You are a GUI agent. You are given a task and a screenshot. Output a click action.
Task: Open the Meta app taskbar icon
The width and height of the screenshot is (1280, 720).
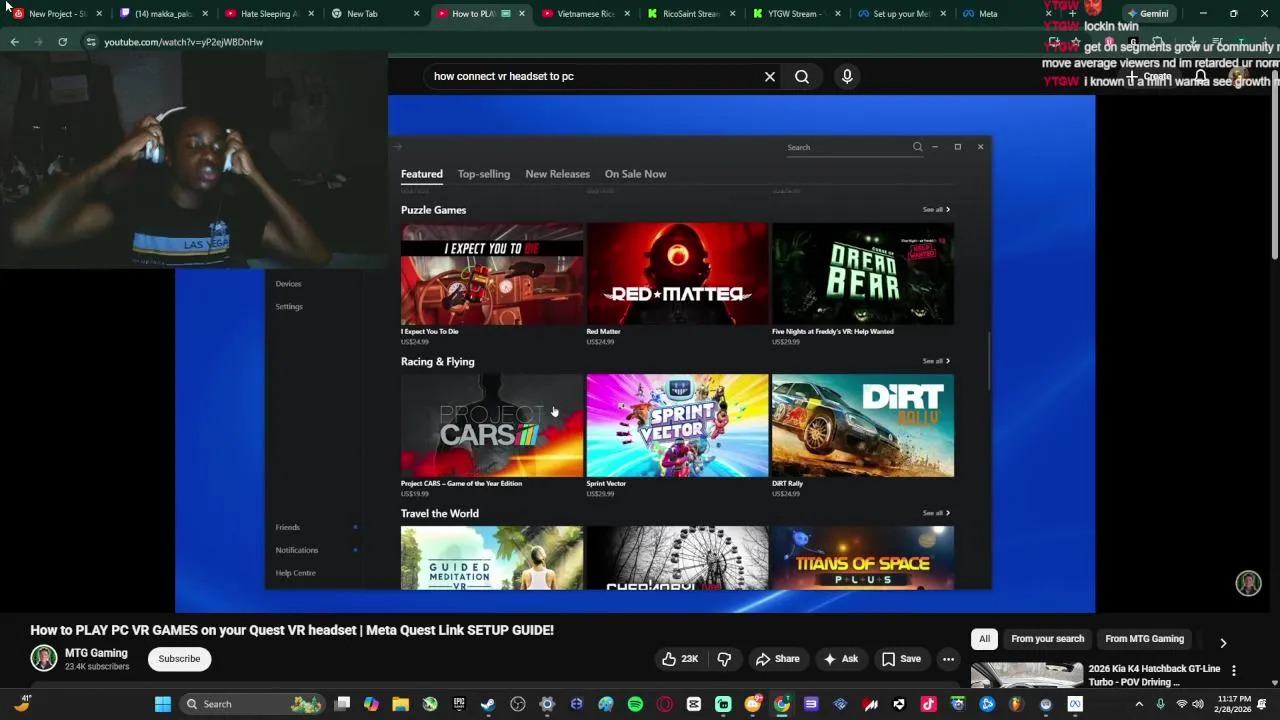1075,704
